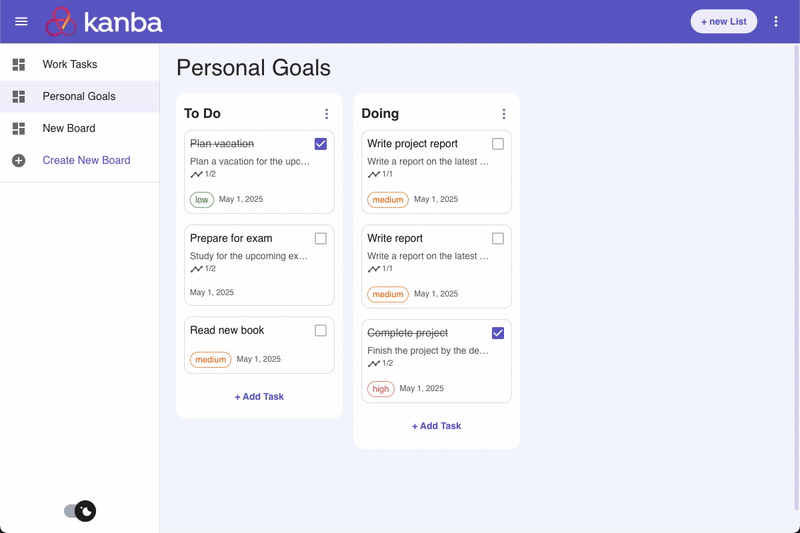
Task: Open the Doing list options menu
Action: pyautogui.click(x=504, y=114)
